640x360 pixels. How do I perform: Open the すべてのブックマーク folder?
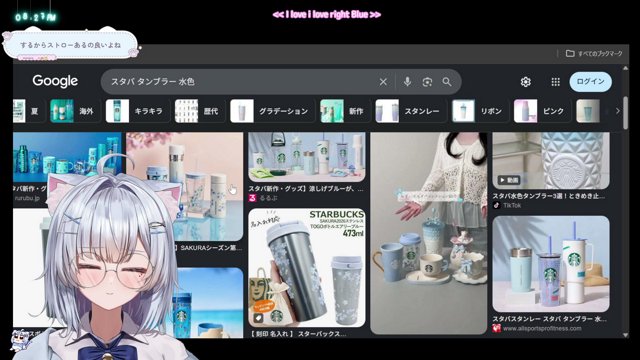594,53
